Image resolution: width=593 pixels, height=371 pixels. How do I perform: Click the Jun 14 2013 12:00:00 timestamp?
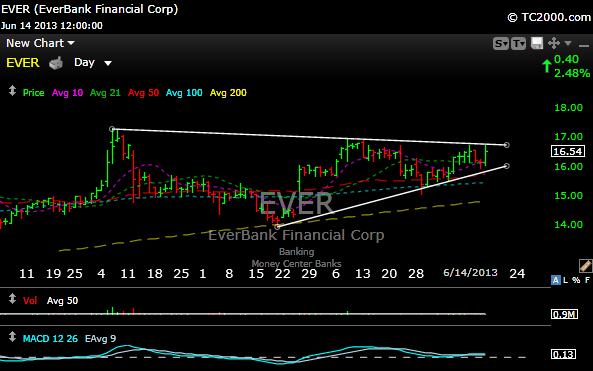(x=51, y=26)
